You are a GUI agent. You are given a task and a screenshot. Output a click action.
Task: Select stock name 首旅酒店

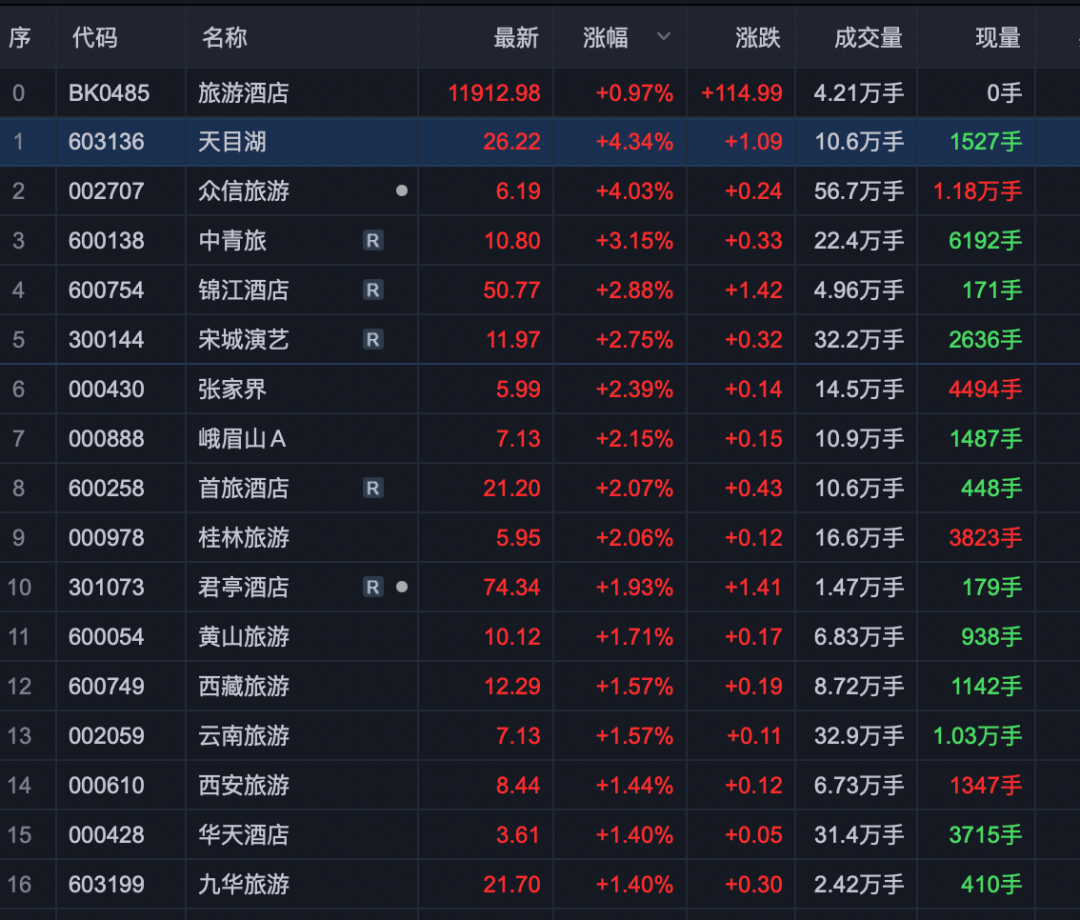click(x=244, y=488)
